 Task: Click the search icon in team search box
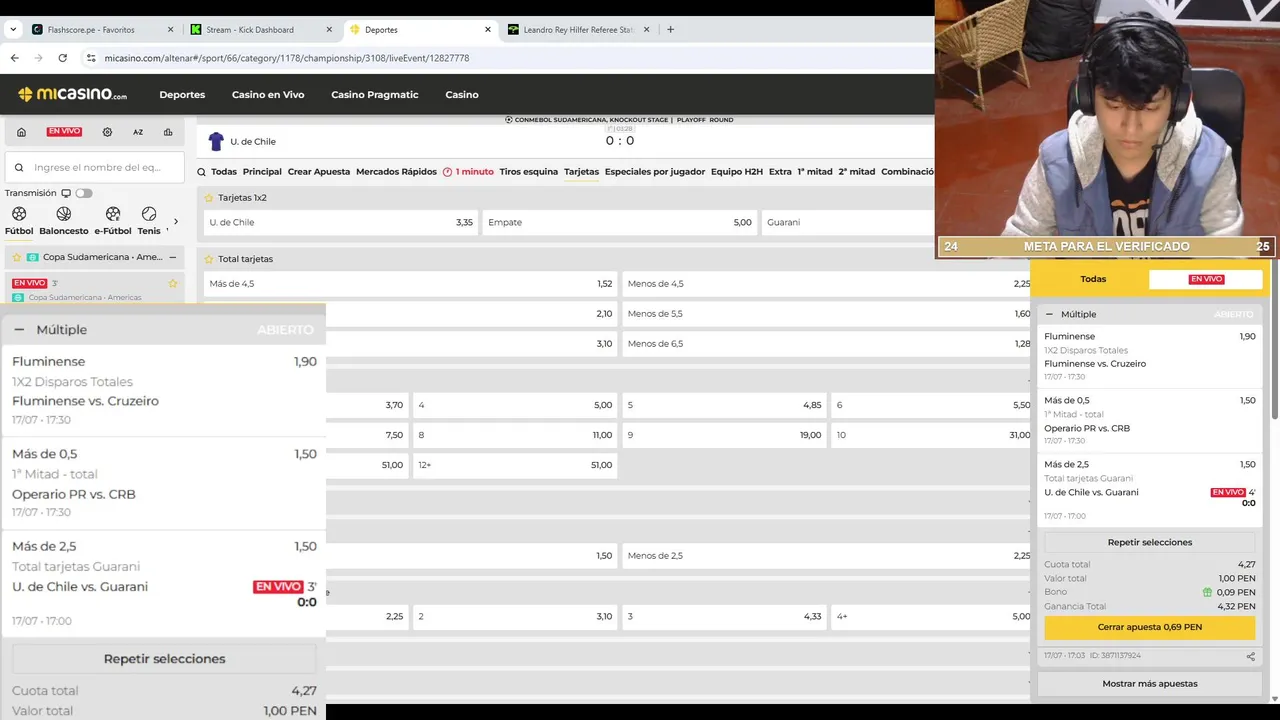[x=20, y=168]
